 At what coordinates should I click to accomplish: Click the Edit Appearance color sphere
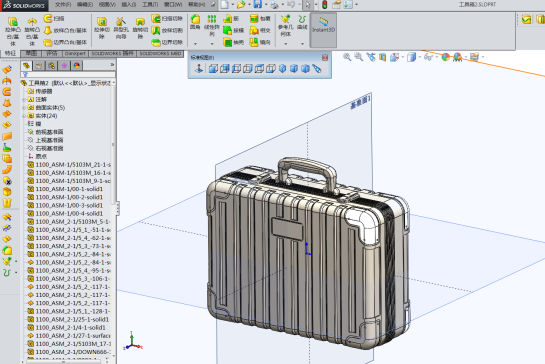[445, 57]
